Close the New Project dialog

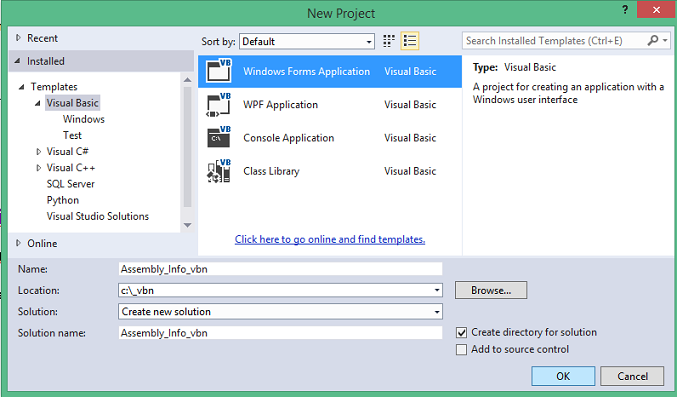coord(656,10)
